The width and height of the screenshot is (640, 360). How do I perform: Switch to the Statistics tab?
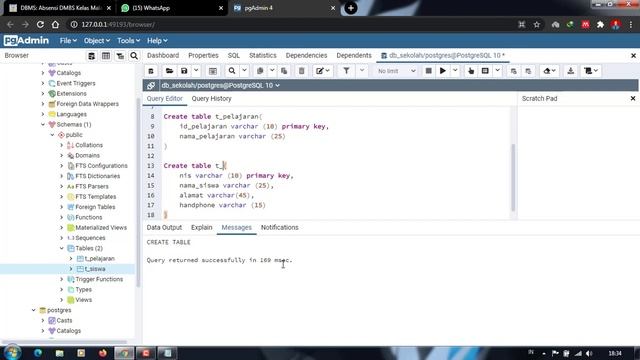click(x=262, y=56)
